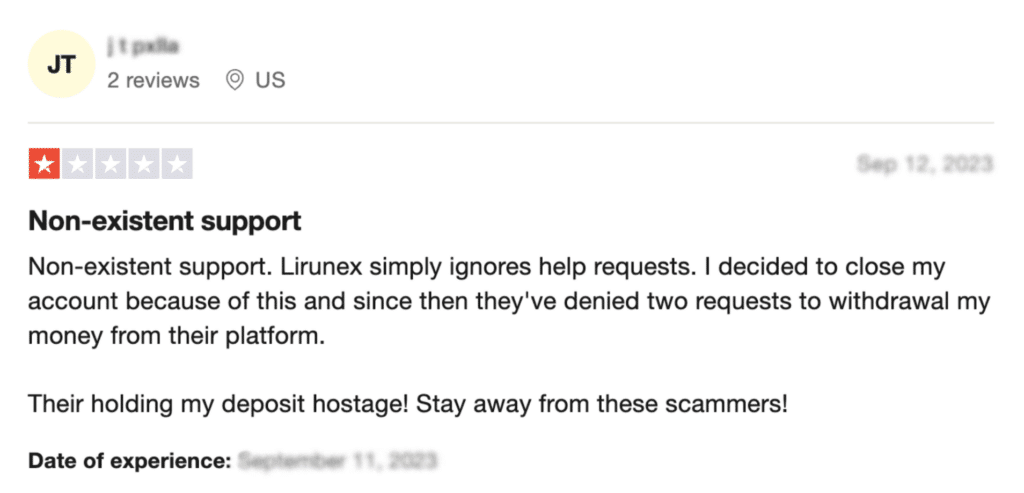This screenshot has height=493, width=1024.
Task: Click the fifth gray star
Action: (177, 164)
